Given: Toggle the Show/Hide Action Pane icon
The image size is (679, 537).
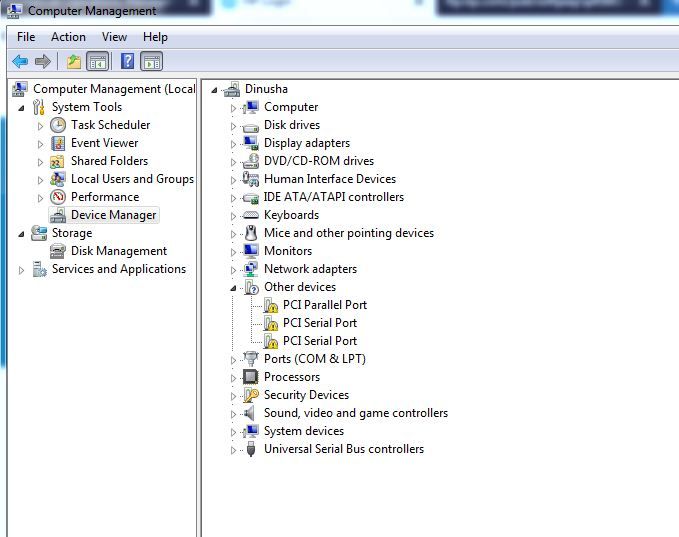Looking at the screenshot, I should click(152, 61).
